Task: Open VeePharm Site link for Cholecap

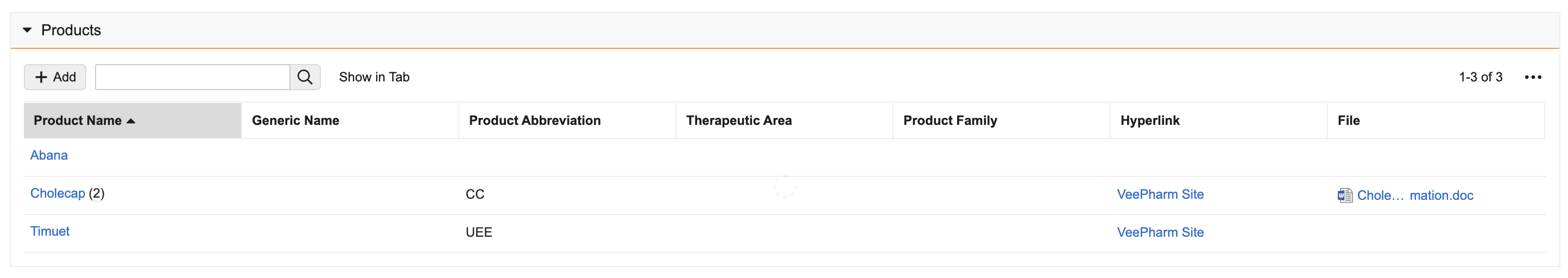Action: click(x=1160, y=194)
